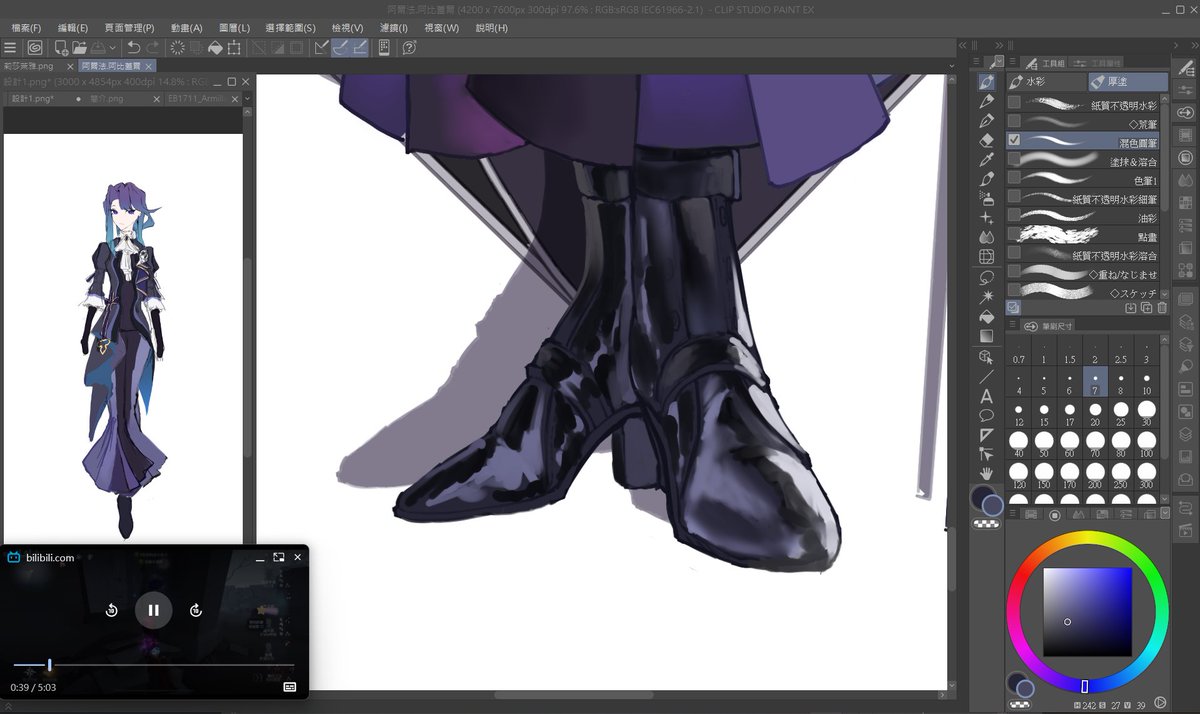1200x714 pixels.
Task: Open the CLIP STUDIO launcher icon
Action: pyautogui.click(x=35, y=47)
